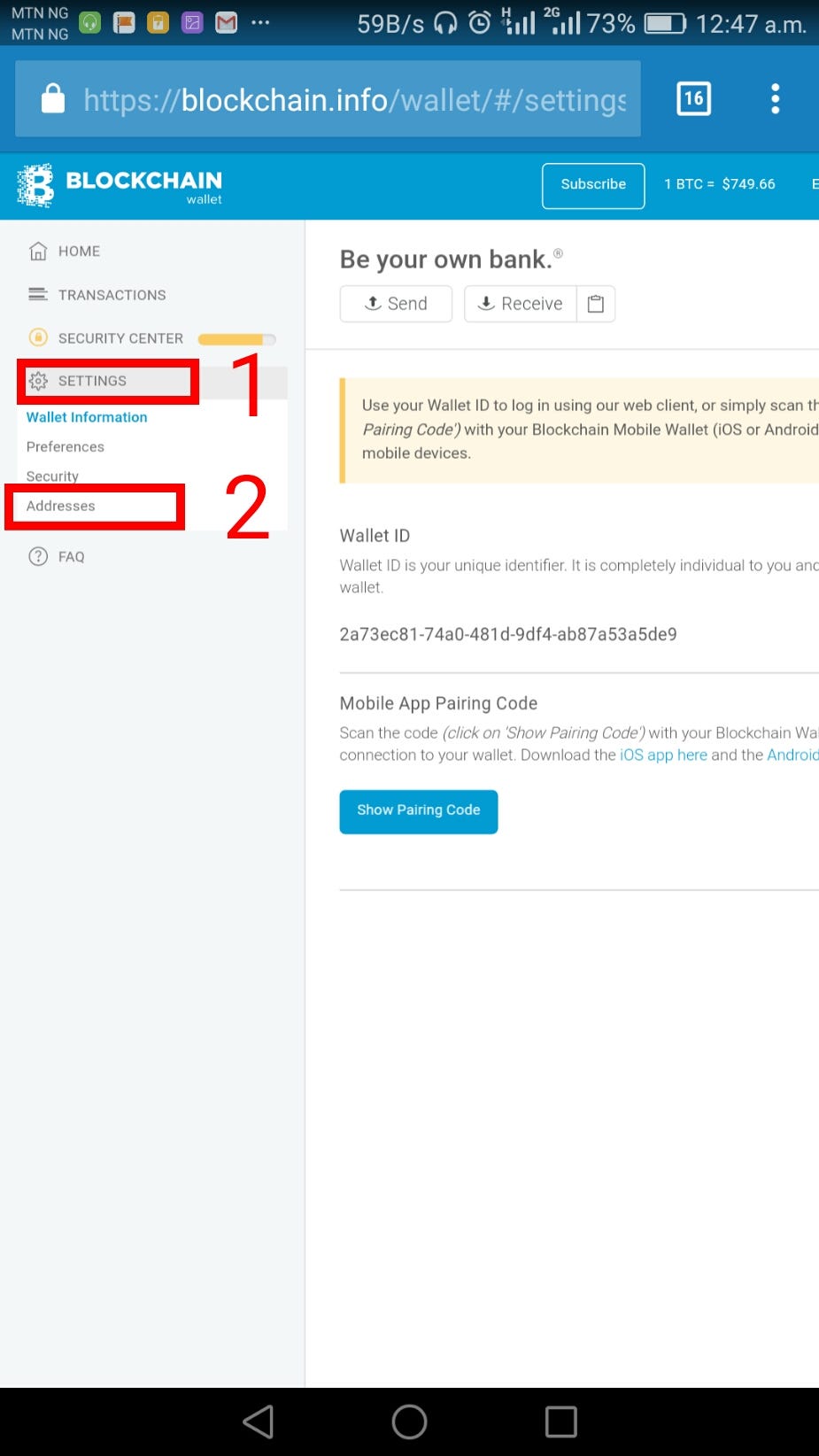Click the Wallet ID heading
The image size is (819, 1456).
[375, 536]
